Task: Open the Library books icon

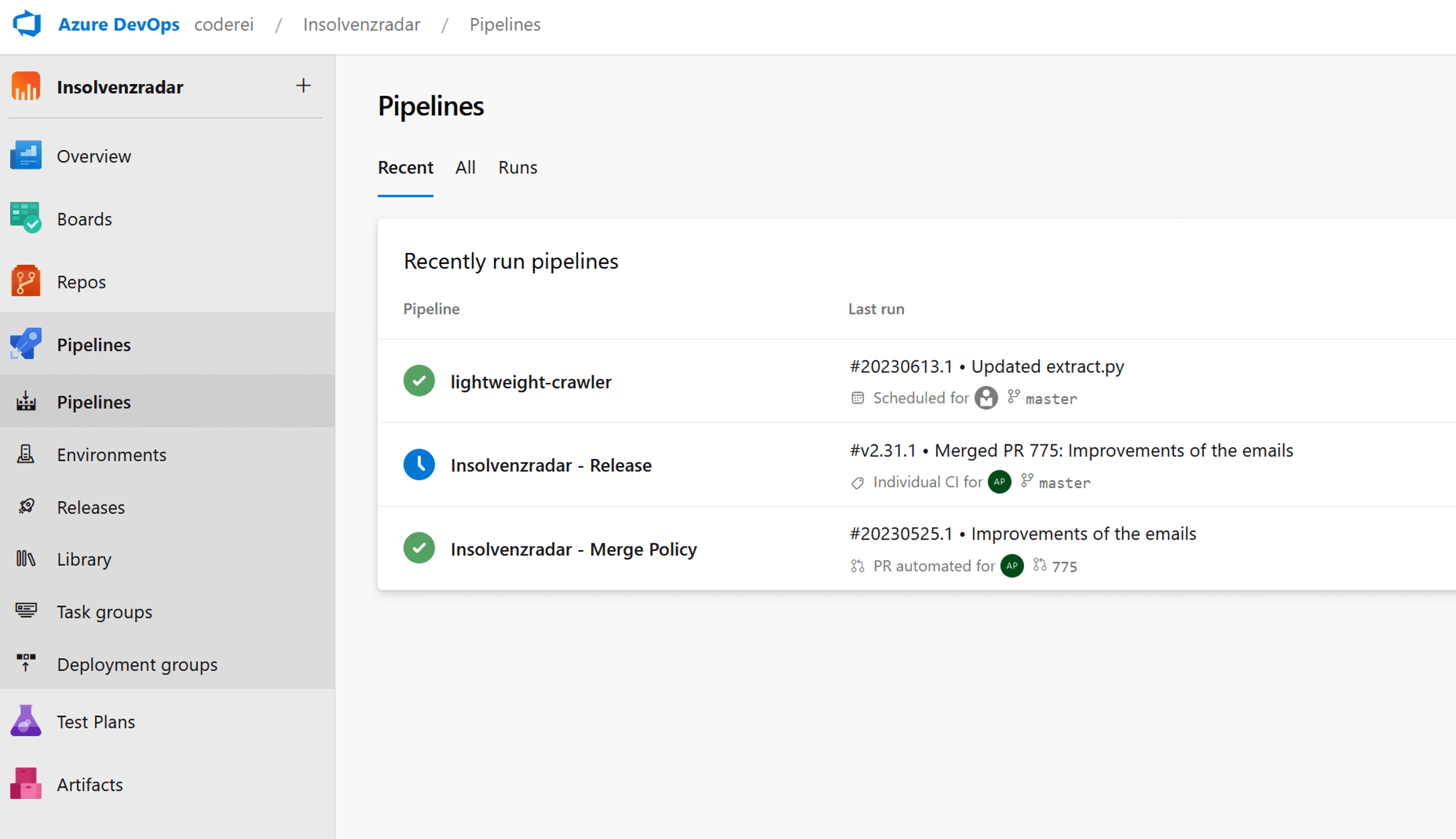Action: tap(26, 558)
